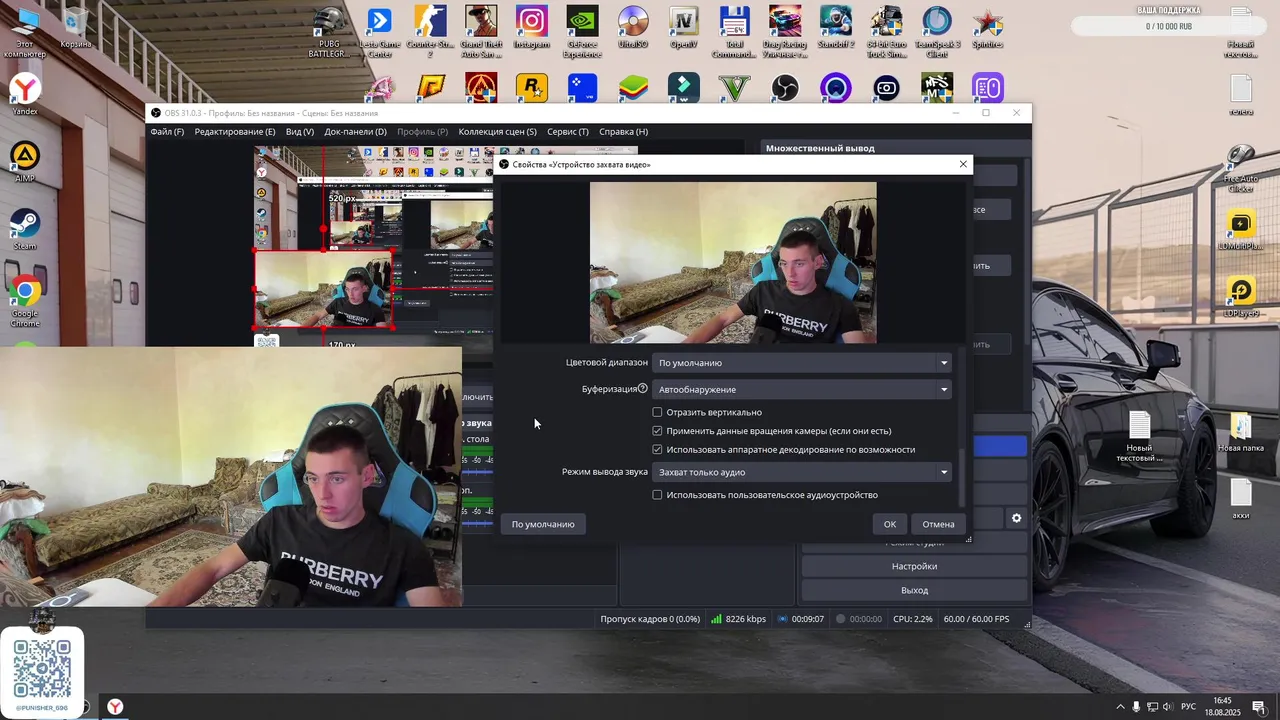Open Counter-Strike 2 desktop icon
This screenshot has height=720, width=1280.
(430, 32)
